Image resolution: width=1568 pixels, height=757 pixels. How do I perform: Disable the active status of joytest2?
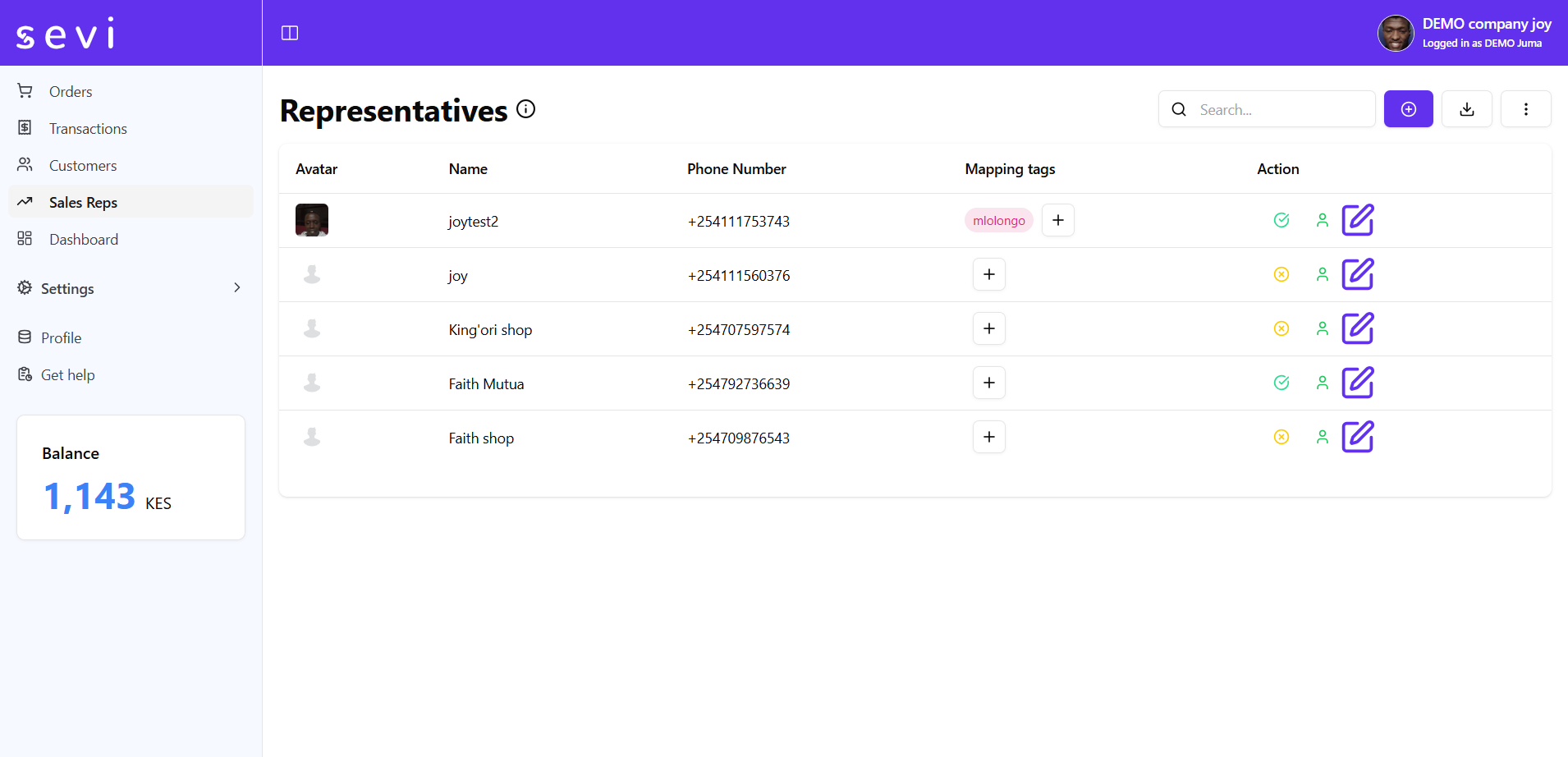(1281, 220)
